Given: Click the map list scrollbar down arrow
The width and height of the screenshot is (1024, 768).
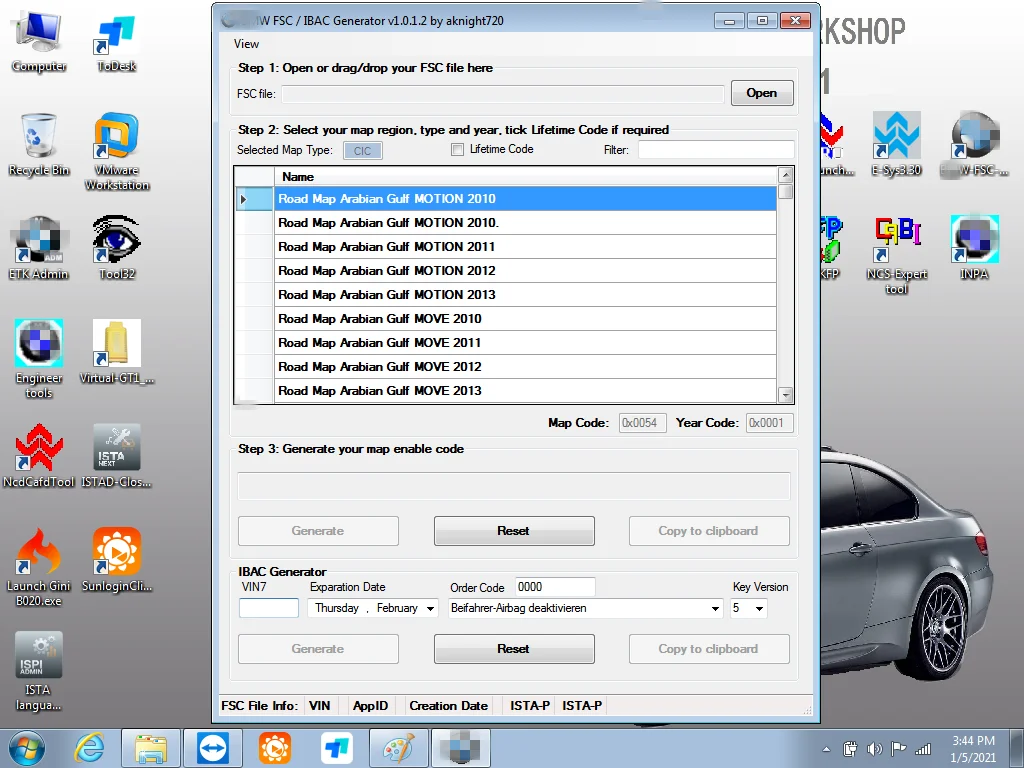Looking at the screenshot, I should click(786, 395).
